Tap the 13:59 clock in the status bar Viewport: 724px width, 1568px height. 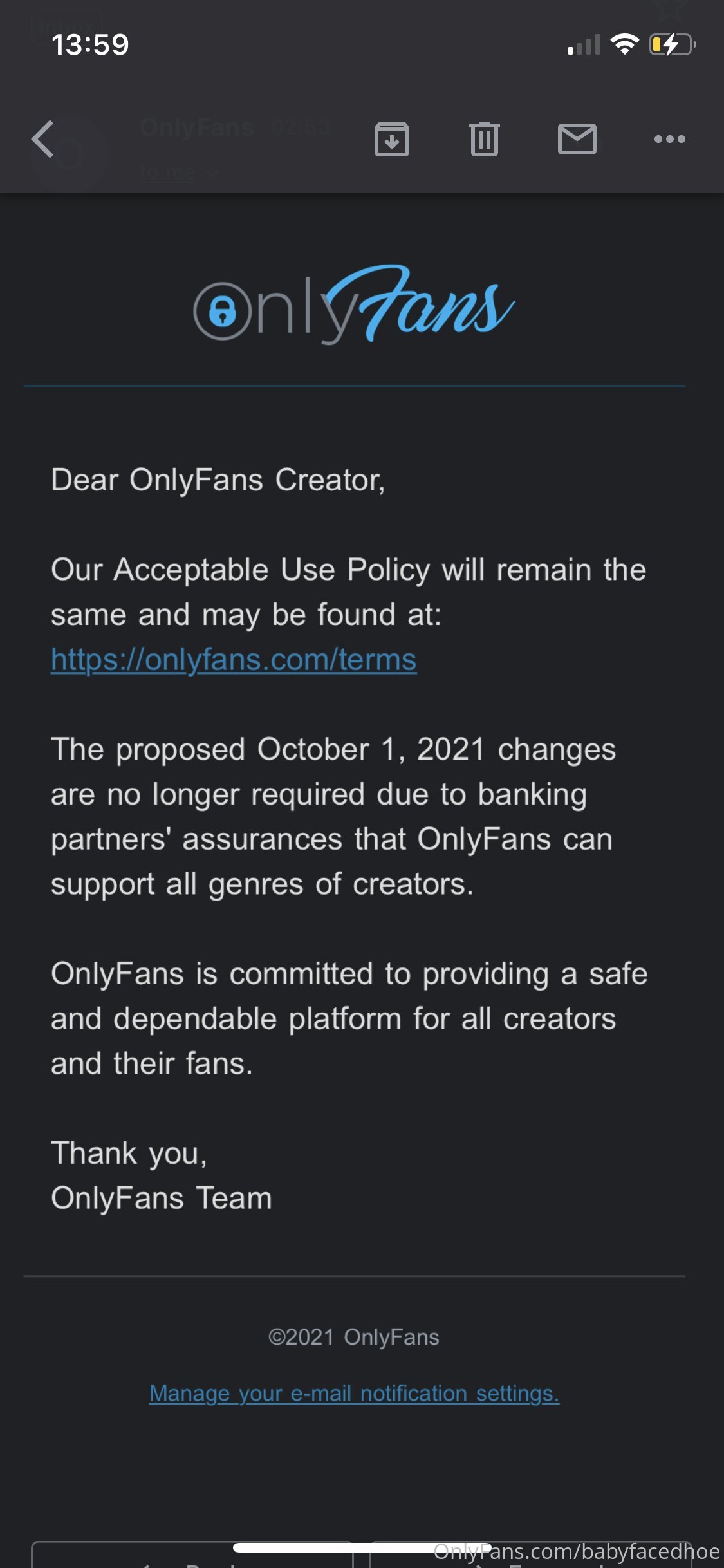pos(90,45)
